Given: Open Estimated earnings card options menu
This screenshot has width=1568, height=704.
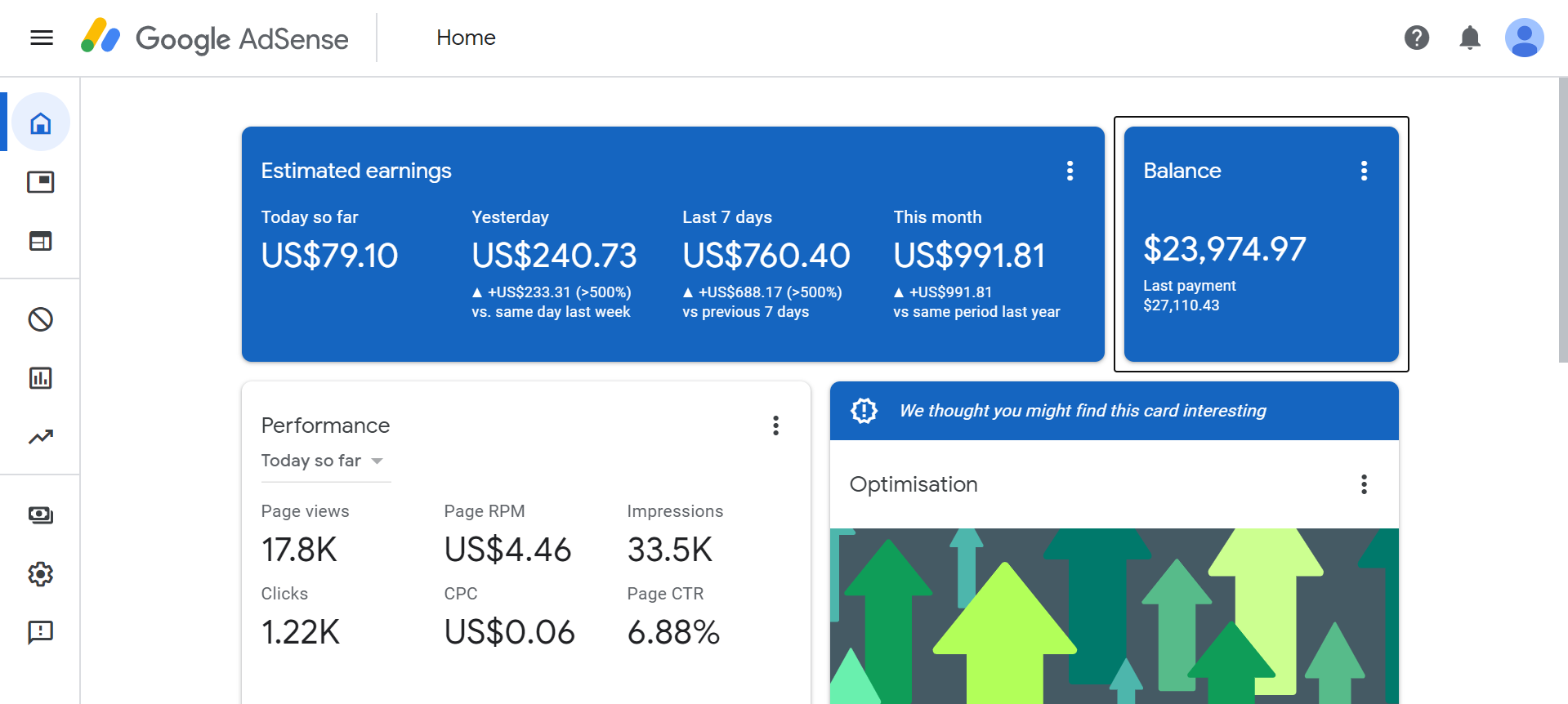Looking at the screenshot, I should 1070,171.
